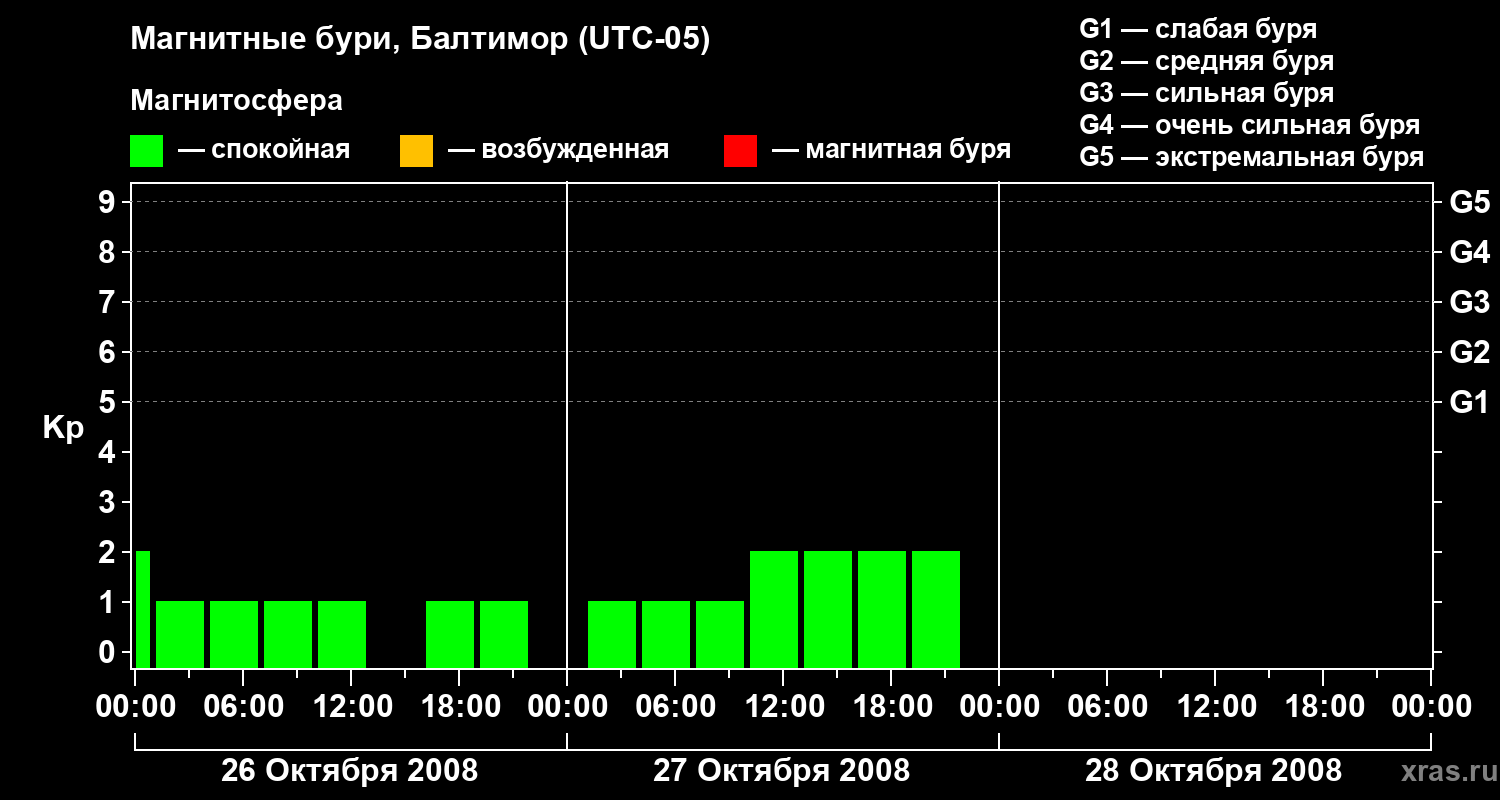Click the 'Kp' axis title
The height and width of the screenshot is (800, 1500).
(63, 428)
